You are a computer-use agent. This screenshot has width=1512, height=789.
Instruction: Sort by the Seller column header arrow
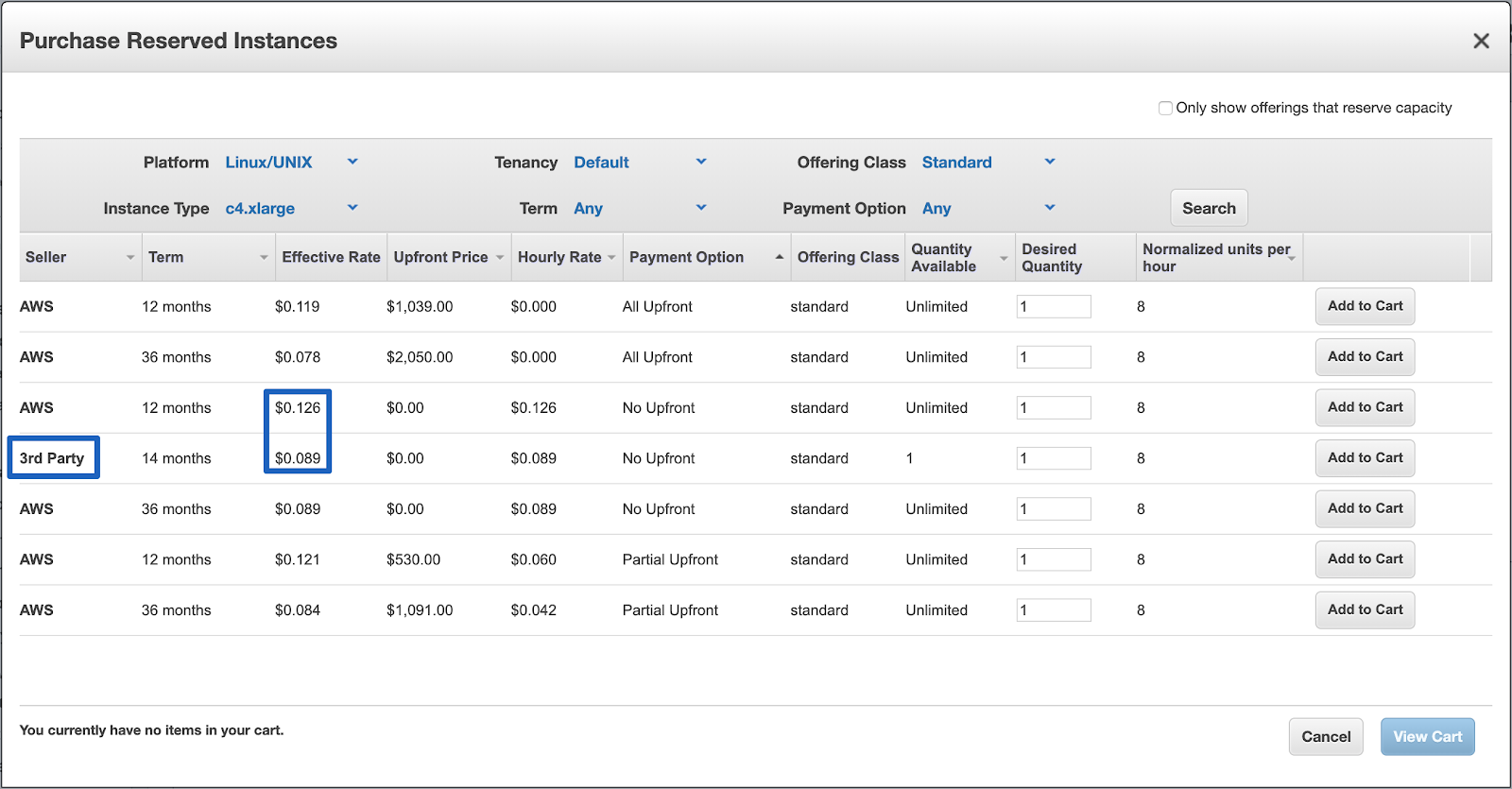click(130, 258)
